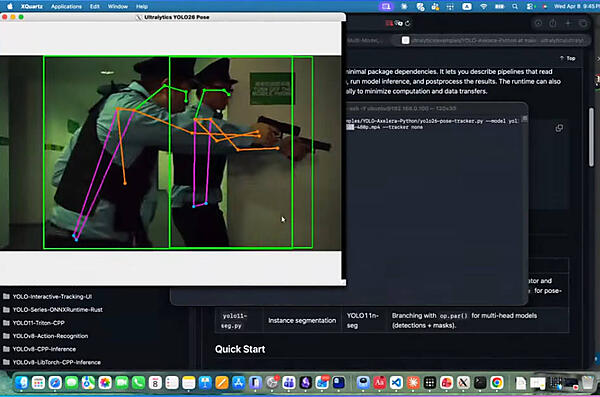The image size is (600, 397).
Task: Open Maps from the dock
Action: (88, 382)
